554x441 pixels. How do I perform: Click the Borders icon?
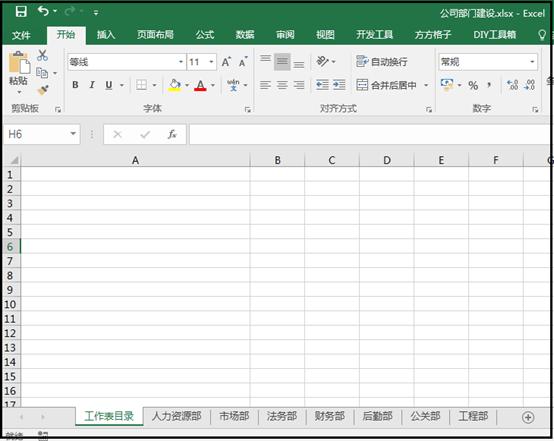pos(141,85)
